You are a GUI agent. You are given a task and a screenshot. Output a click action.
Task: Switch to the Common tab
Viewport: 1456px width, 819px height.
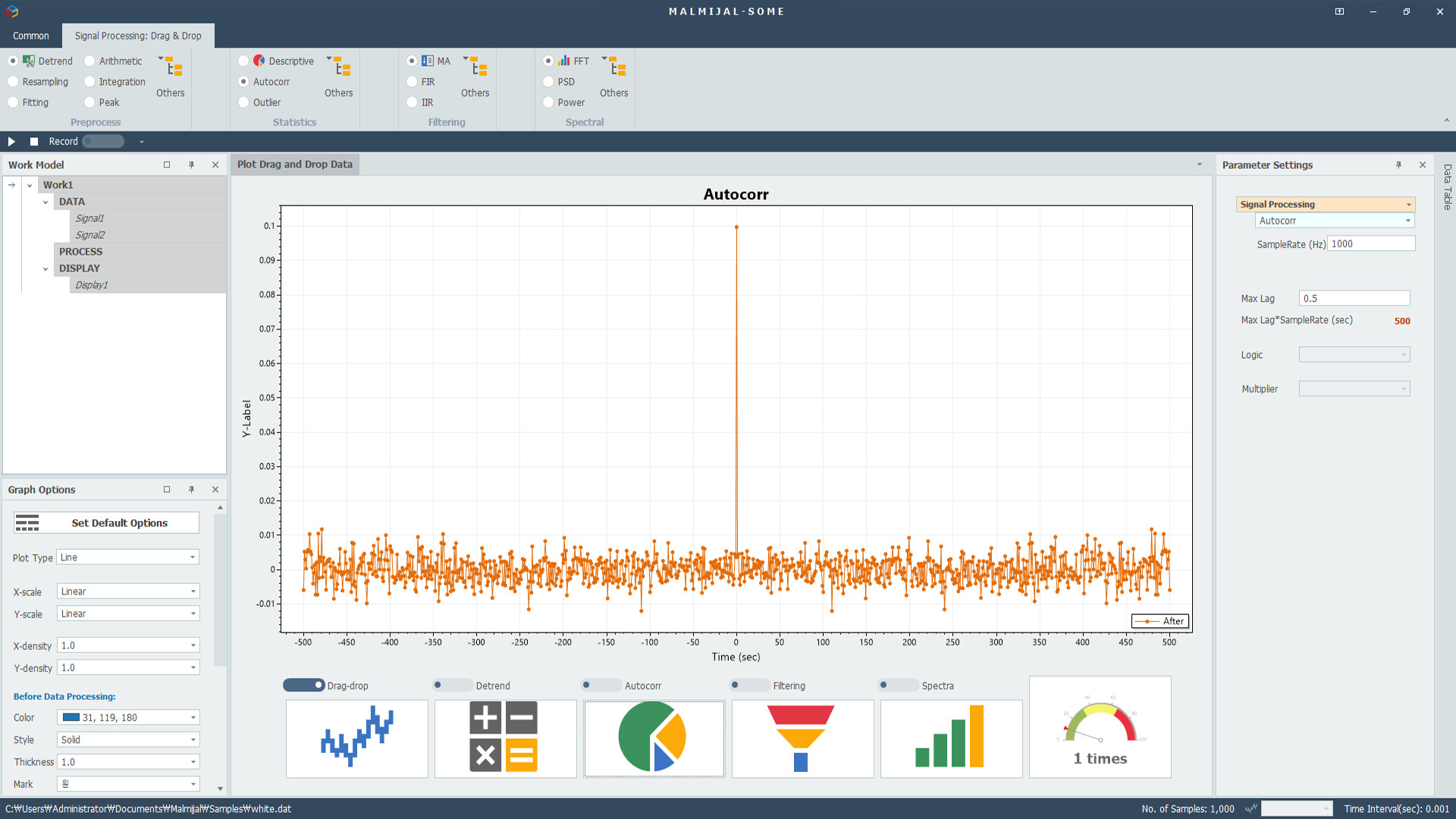(31, 36)
